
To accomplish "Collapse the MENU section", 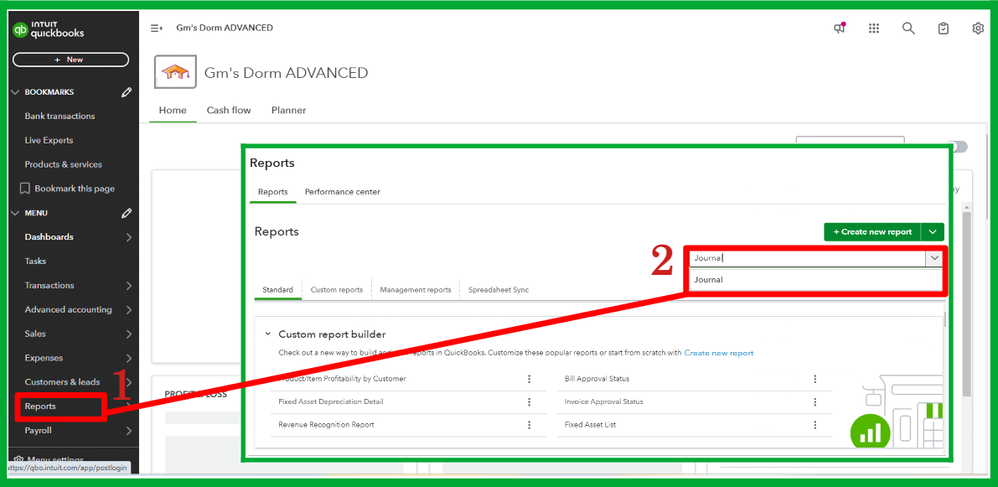I will click(x=16, y=213).
